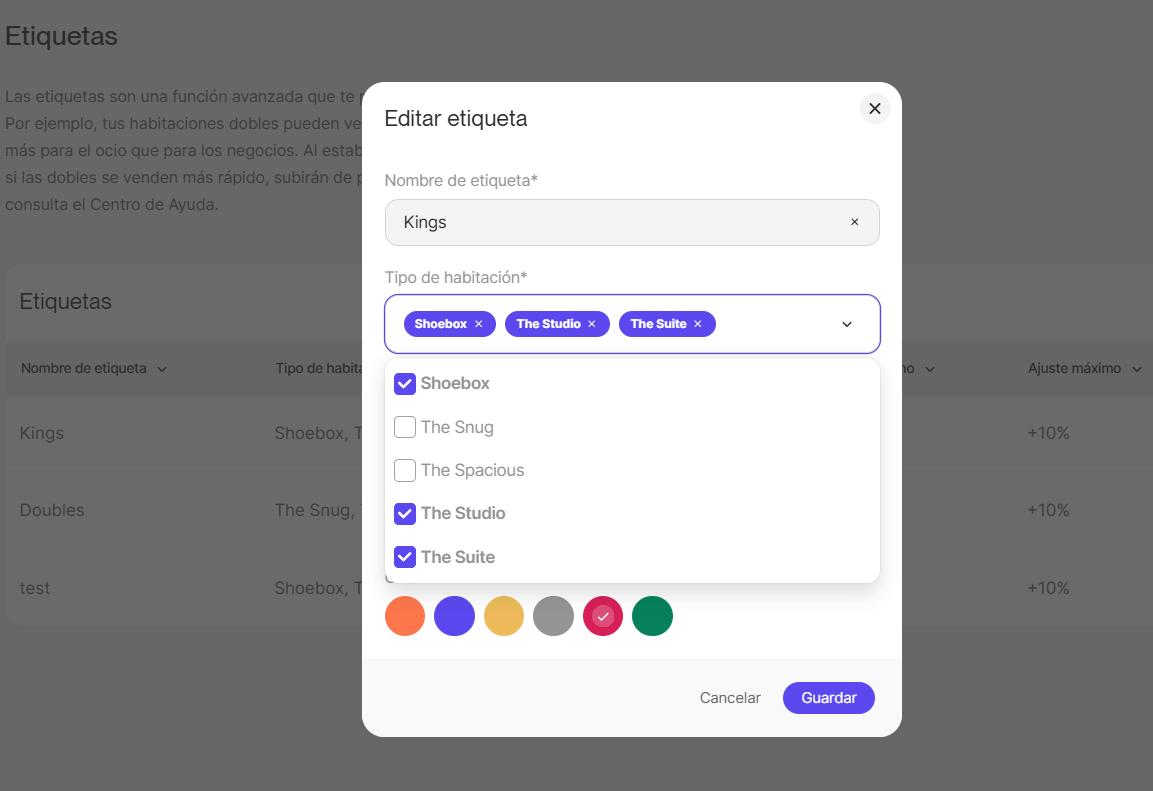
Task: Remove The Suite chip via its x
Action: point(698,324)
